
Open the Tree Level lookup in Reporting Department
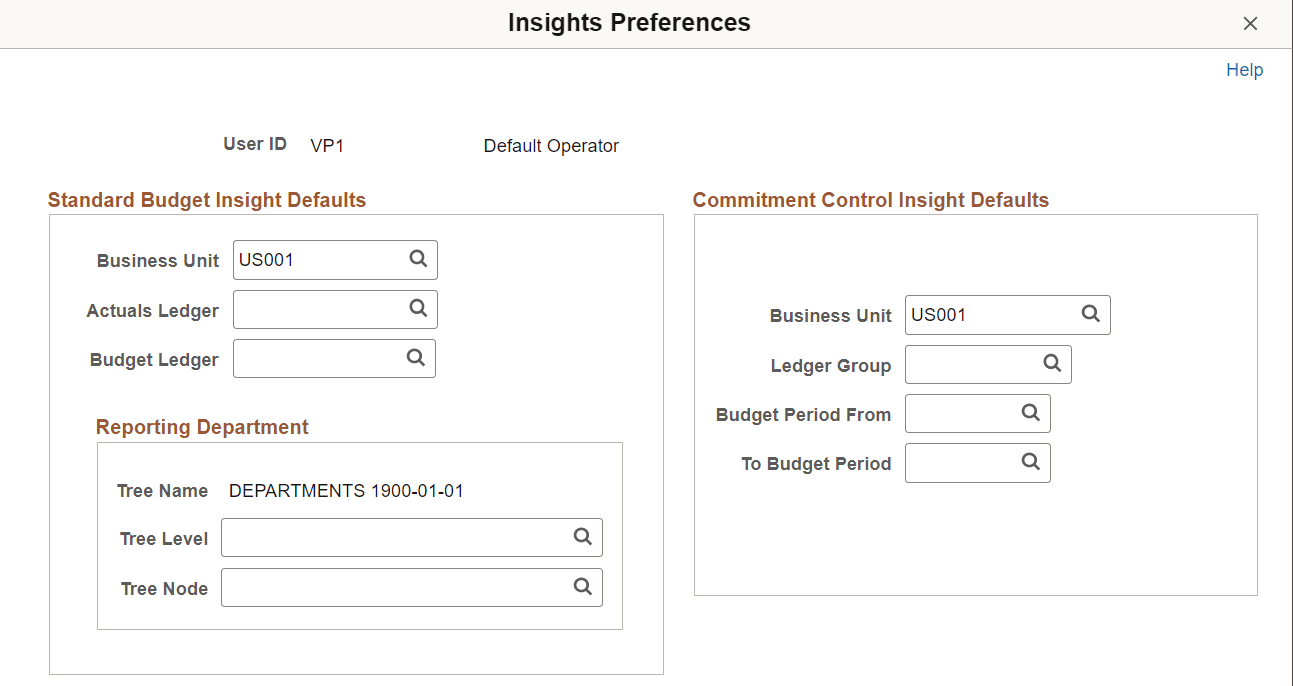pos(583,537)
